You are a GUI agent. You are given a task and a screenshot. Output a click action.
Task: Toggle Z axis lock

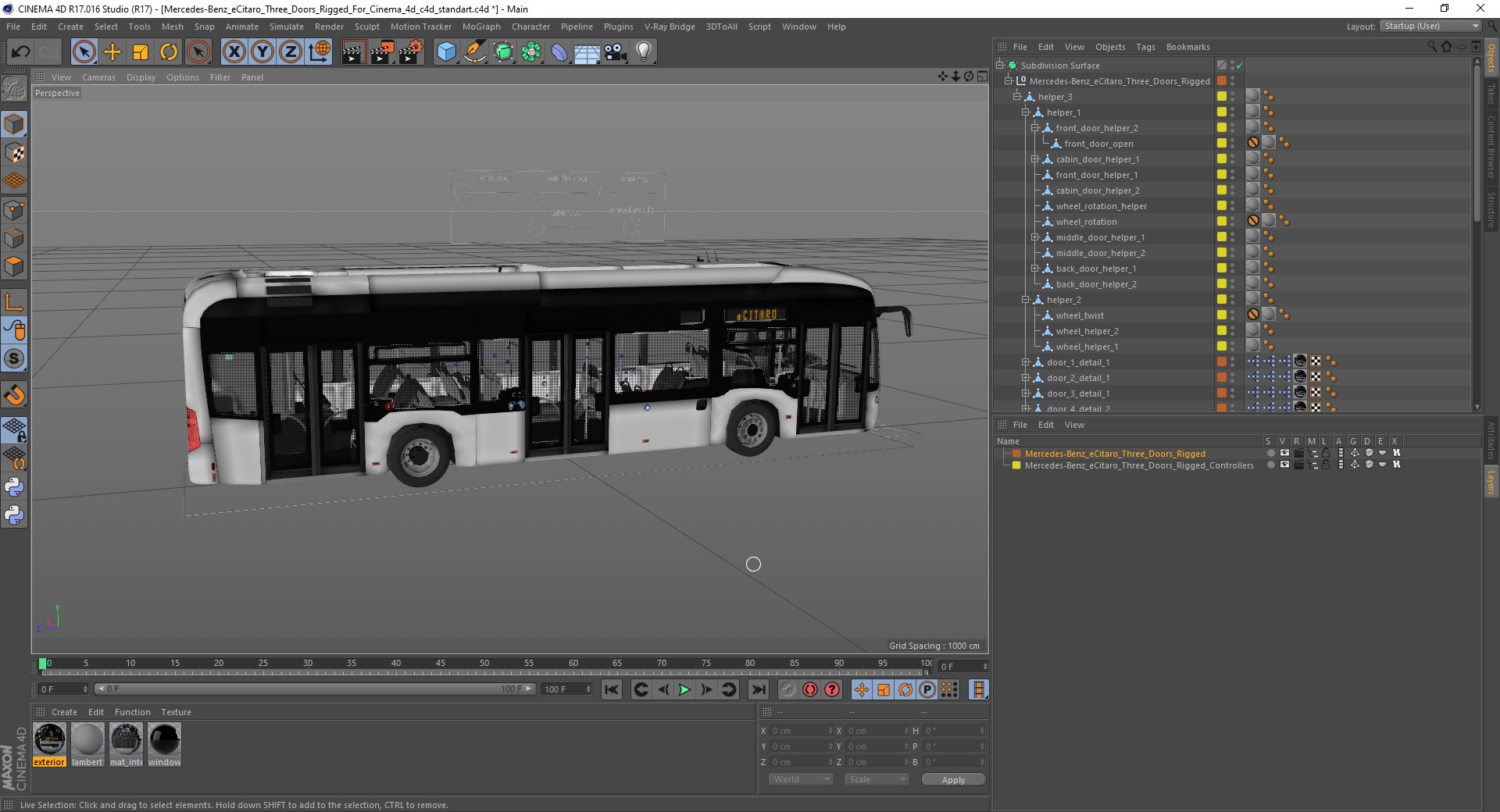click(291, 52)
